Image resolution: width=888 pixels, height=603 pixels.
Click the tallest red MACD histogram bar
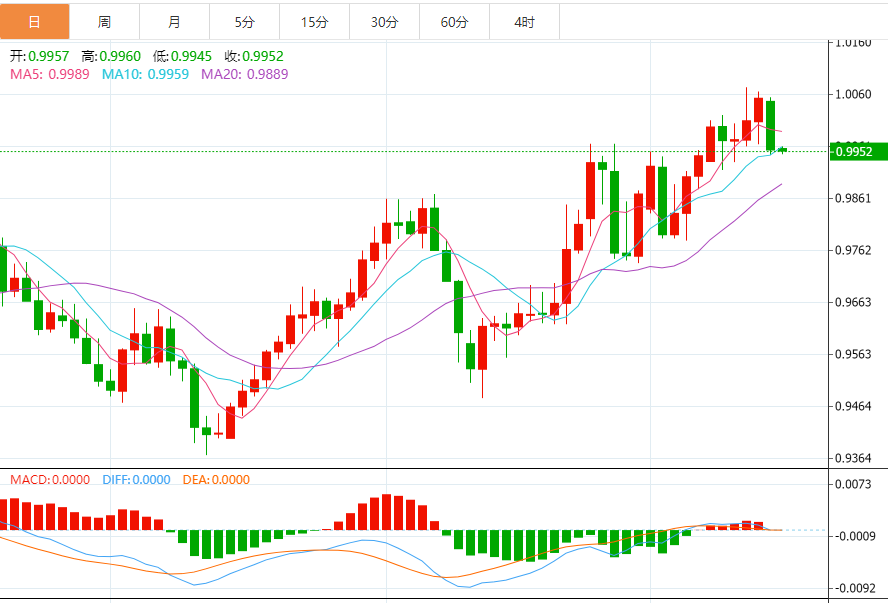coord(387,512)
